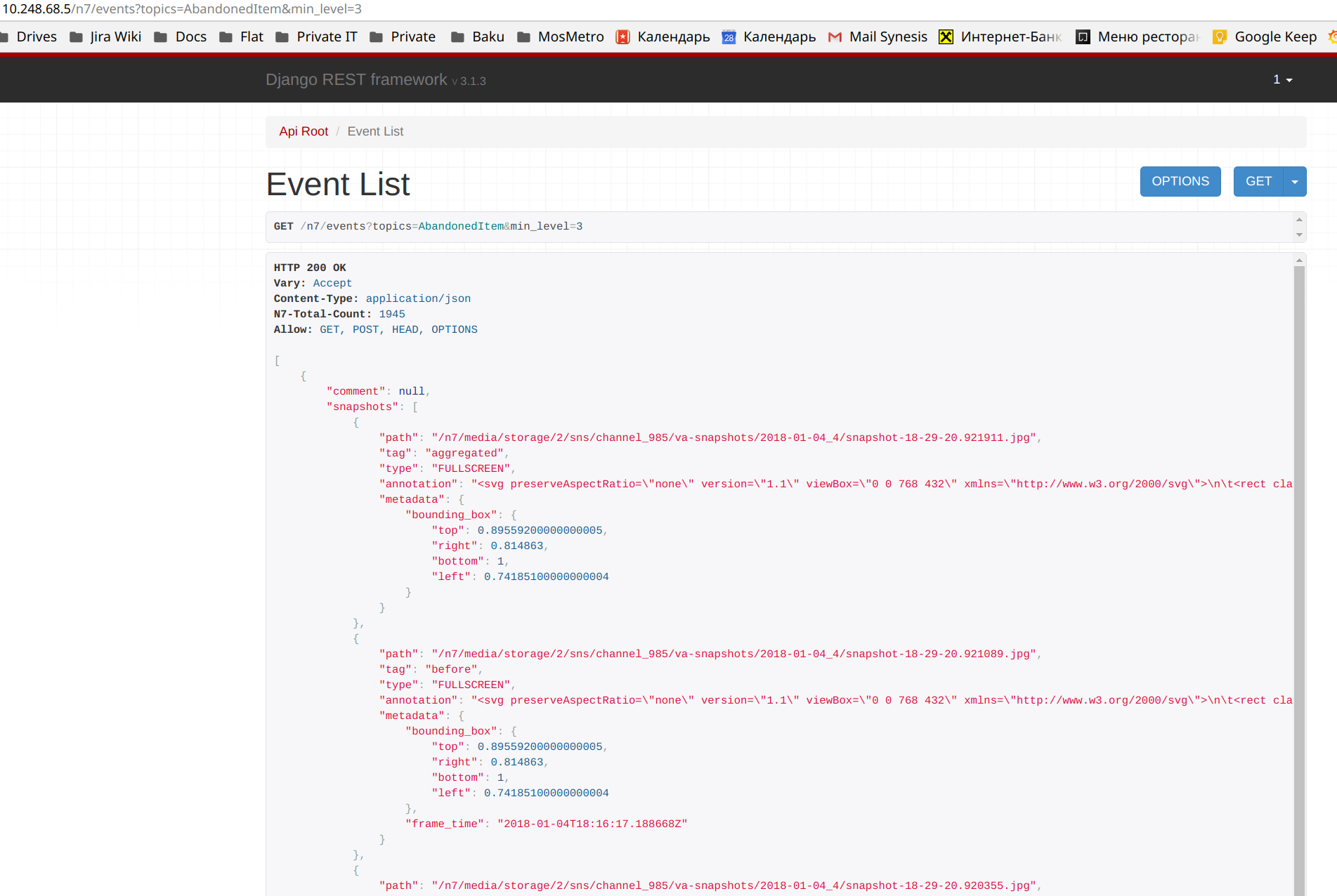
Task: Open the Интернет-Банк bookmark
Action: (x=1001, y=37)
